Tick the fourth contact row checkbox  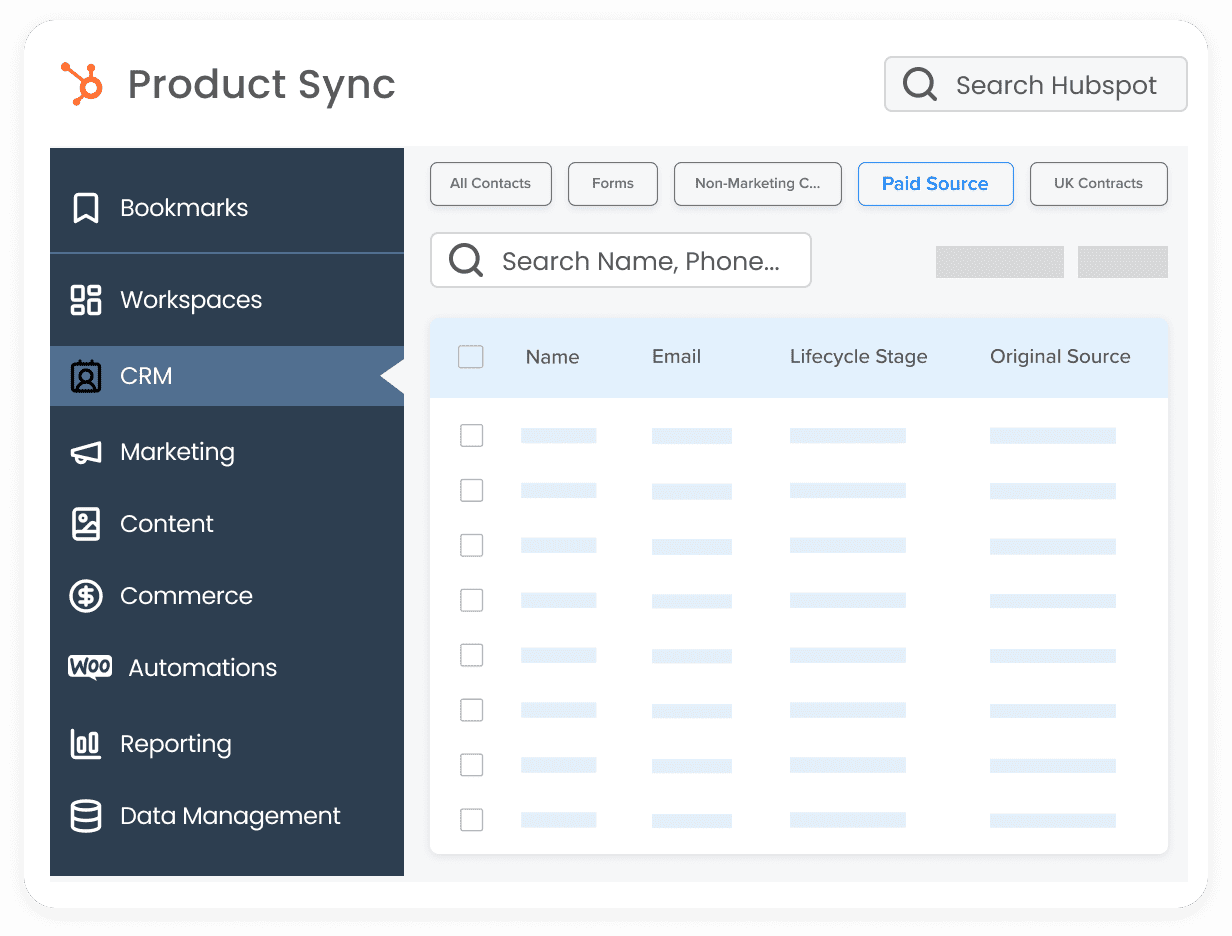471,600
